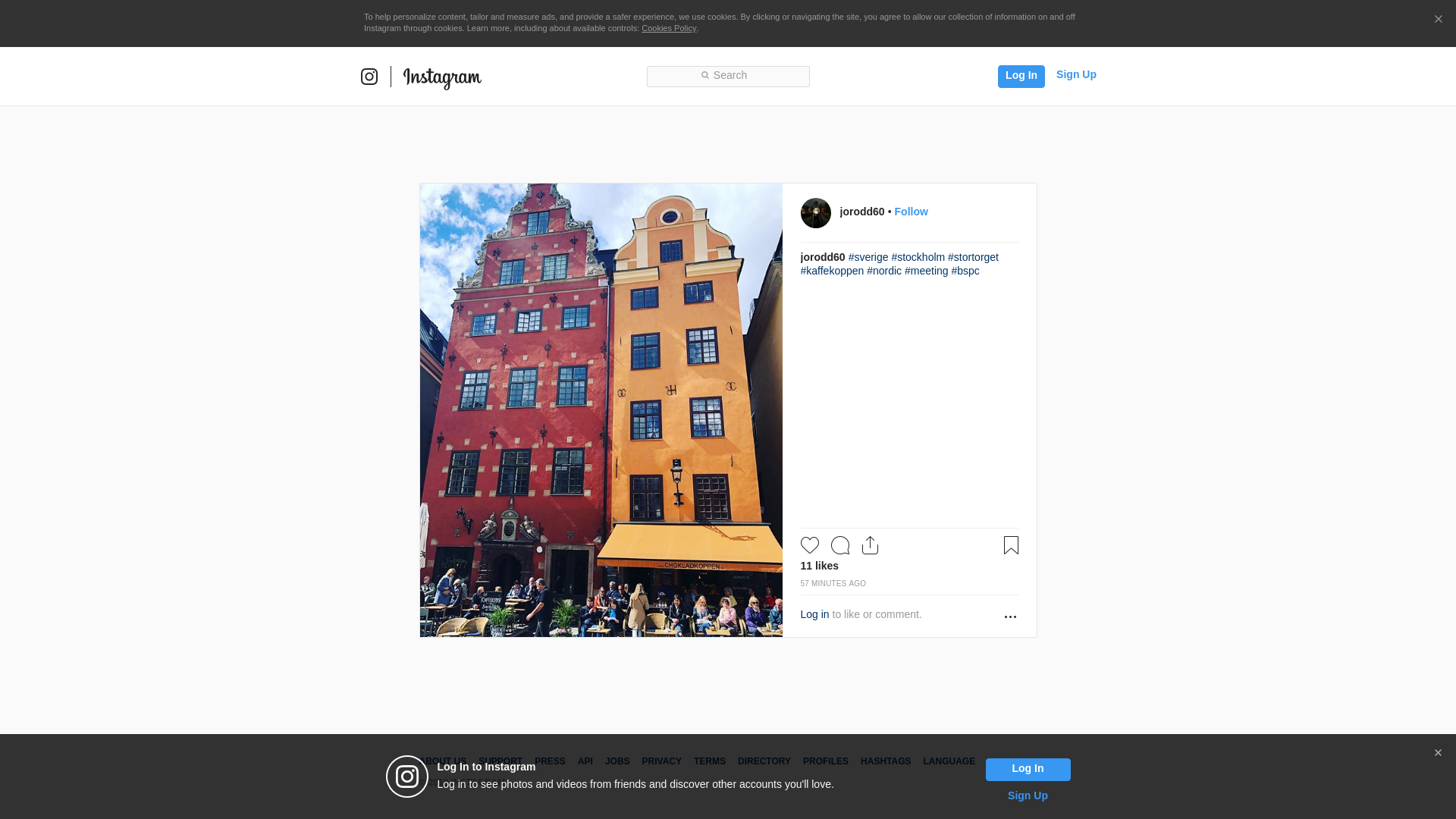Screen dimensions: 1456x819
Task: Open LANGUAGE selector in footer
Action: click(x=949, y=761)
